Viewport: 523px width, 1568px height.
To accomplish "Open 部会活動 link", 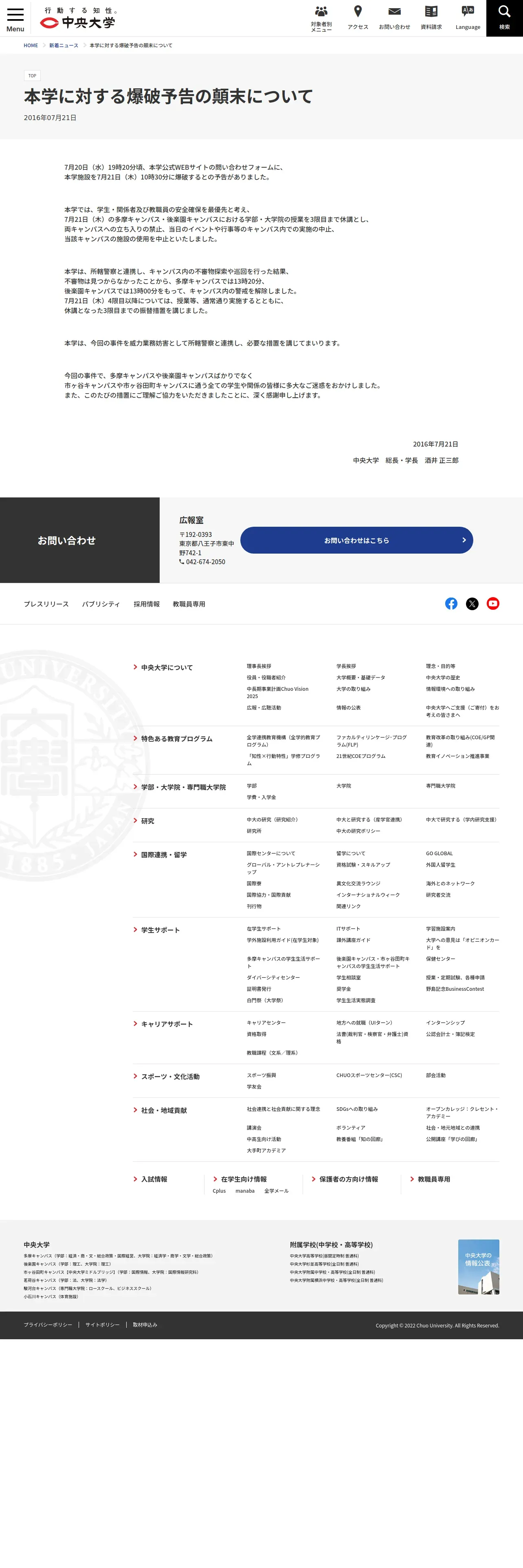I will [x=436, y=1075].
